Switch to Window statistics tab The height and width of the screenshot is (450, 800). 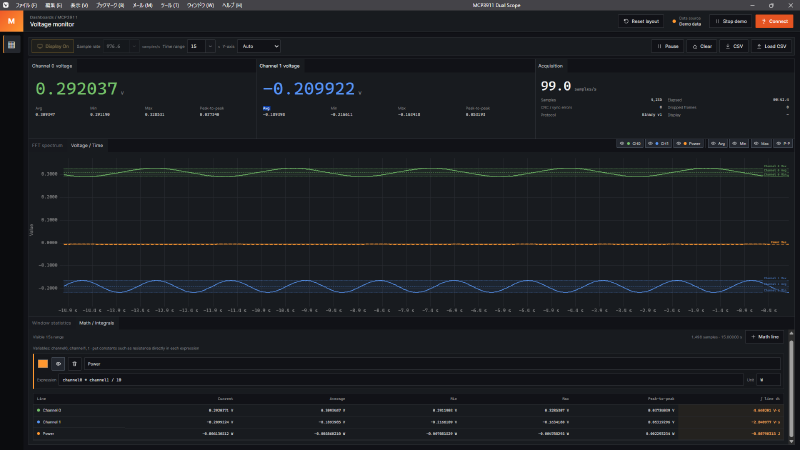pos(52,323)
